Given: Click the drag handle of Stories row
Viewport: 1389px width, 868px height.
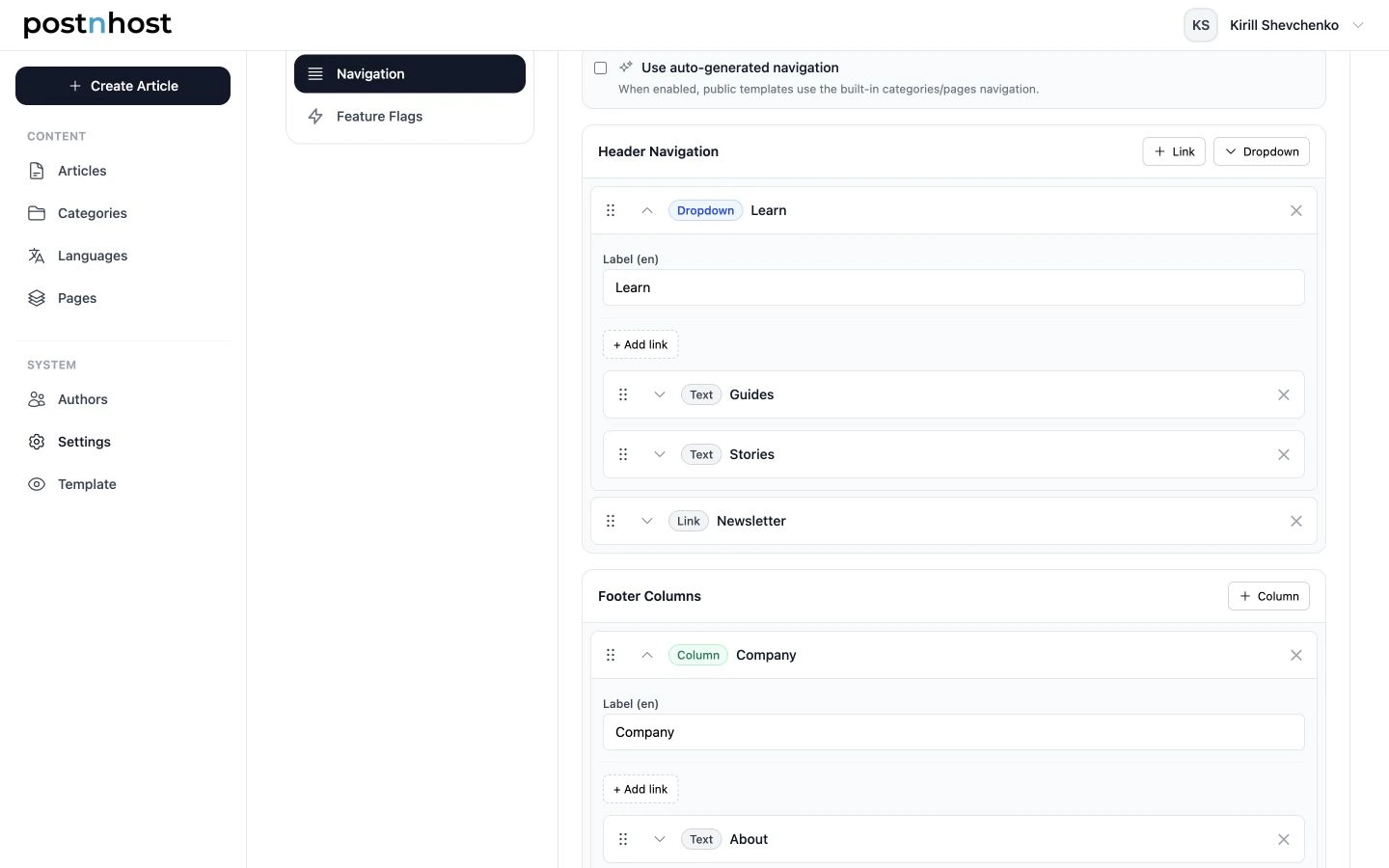Looking at the screenshot, I should [623, 454].
